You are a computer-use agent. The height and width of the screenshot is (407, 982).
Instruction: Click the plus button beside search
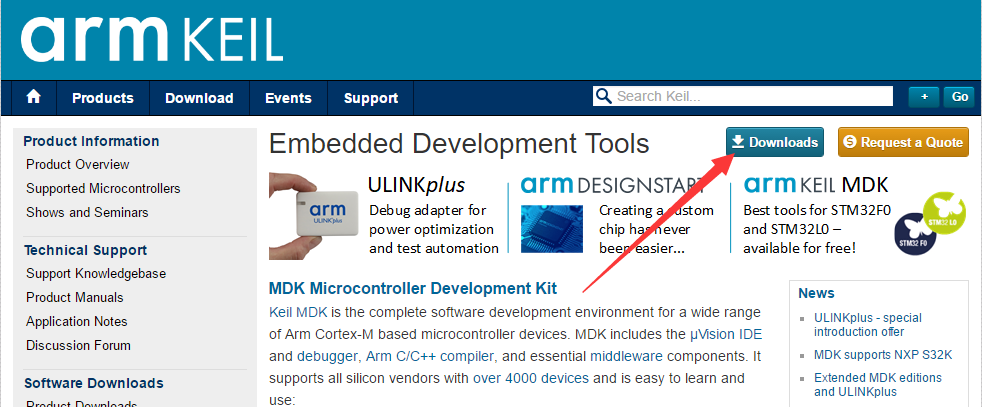924,97
